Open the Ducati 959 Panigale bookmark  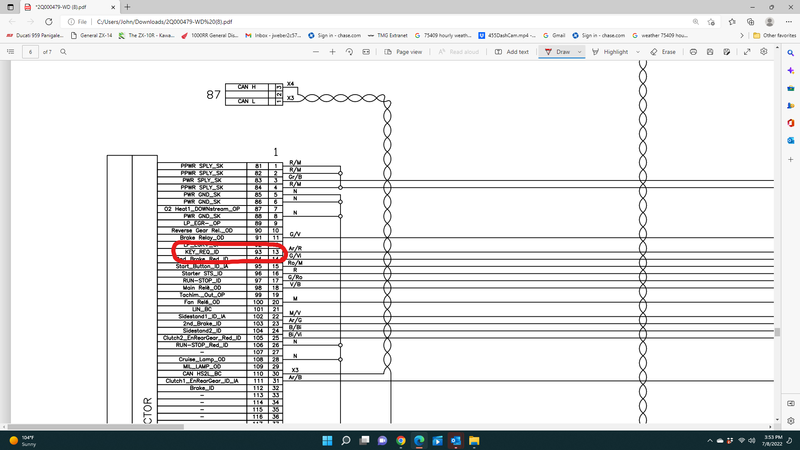coord(35,35)
